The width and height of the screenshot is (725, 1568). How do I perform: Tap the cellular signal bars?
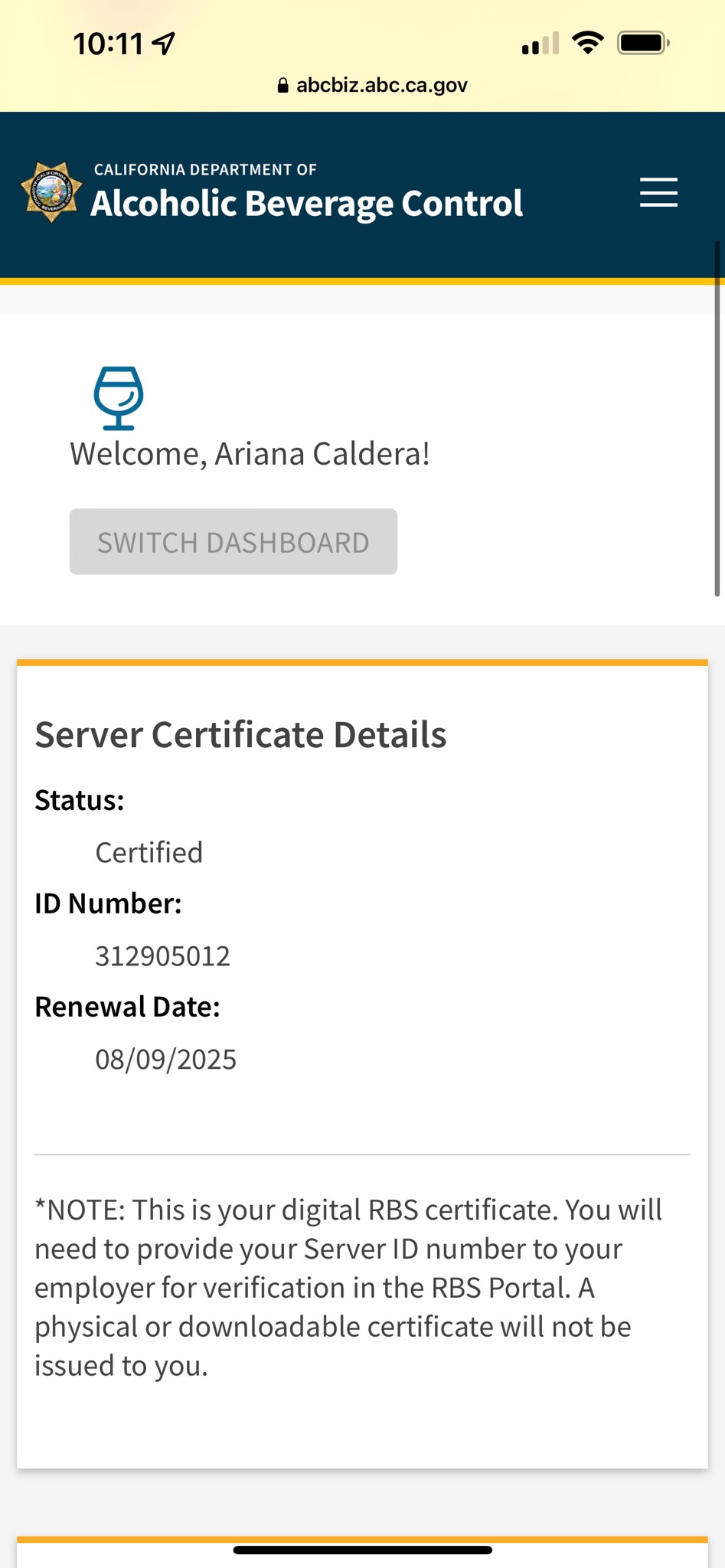tap(540, 44)
